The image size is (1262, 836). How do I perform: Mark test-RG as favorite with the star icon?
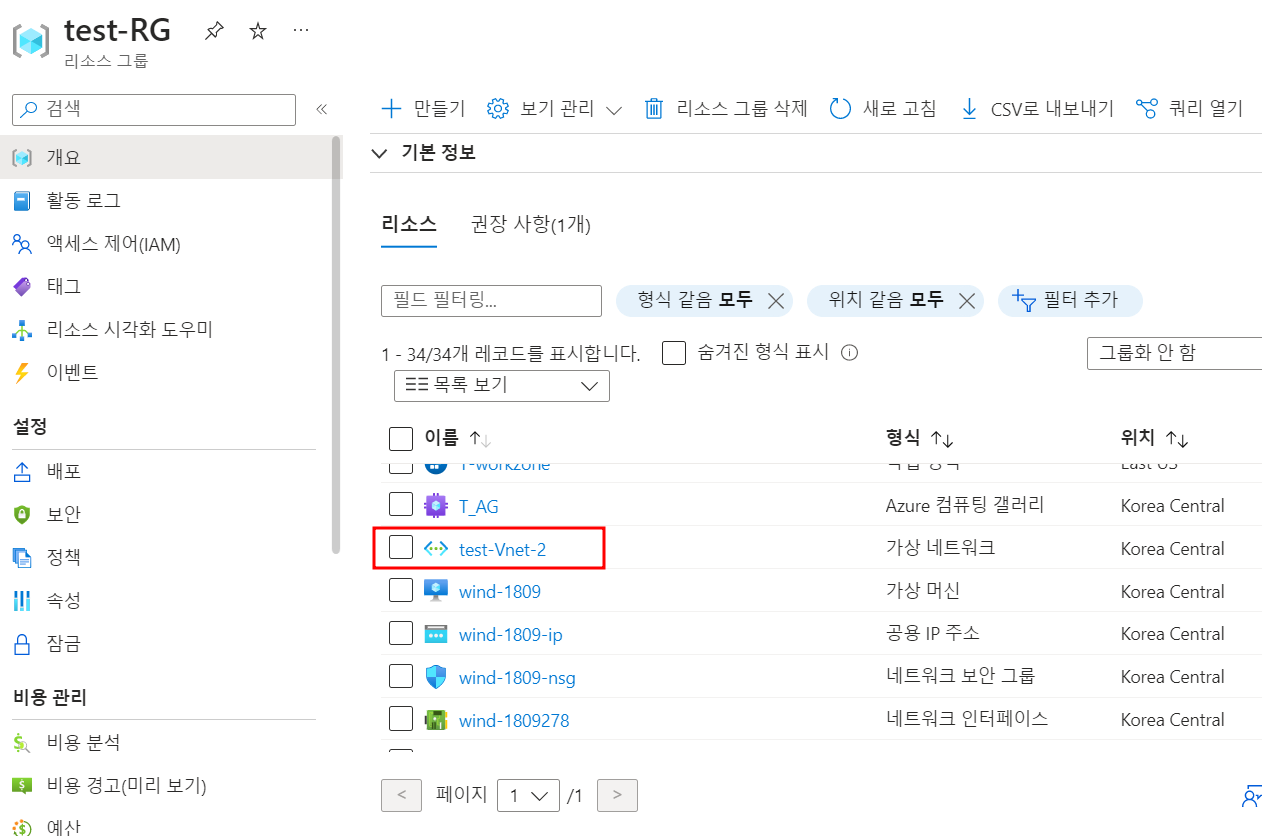(258, 31)
